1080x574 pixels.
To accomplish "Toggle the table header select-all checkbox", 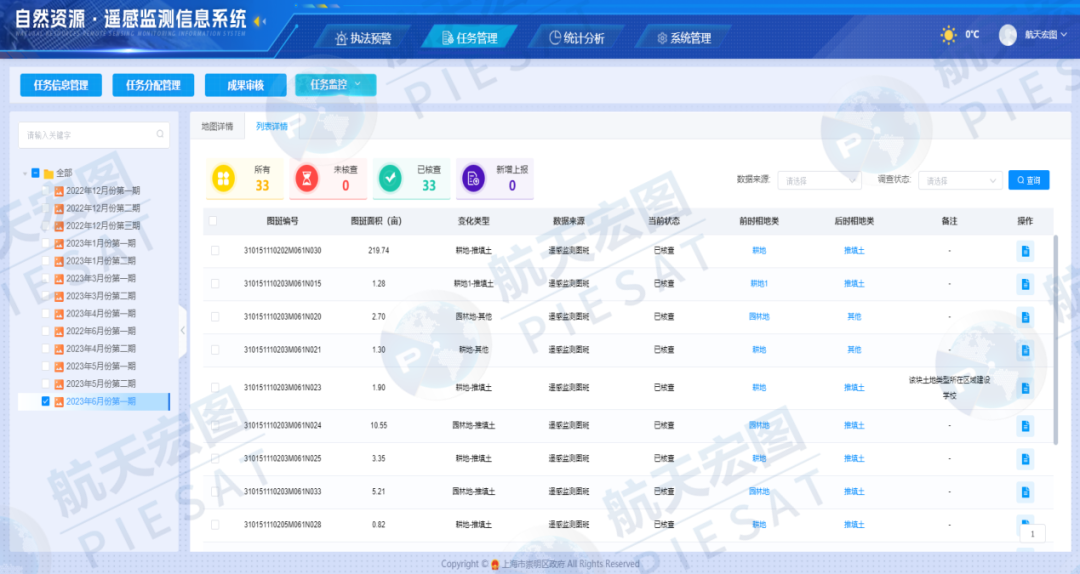I will [214, 220].
